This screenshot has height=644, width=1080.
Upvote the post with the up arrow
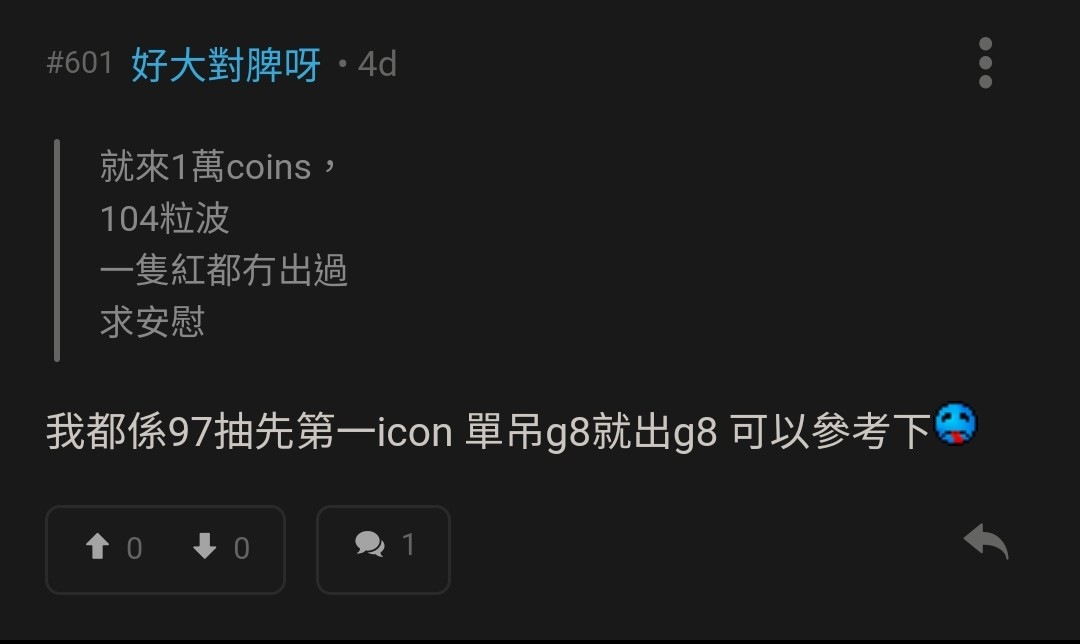click(x=97, y=546)
